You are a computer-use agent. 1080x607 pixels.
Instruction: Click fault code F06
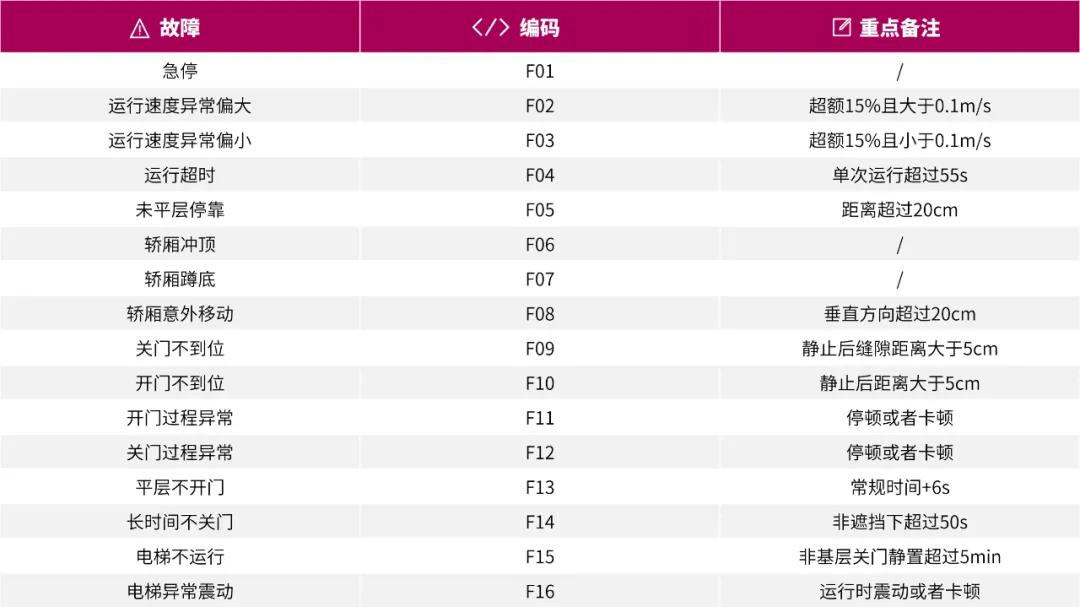(540, 245)
